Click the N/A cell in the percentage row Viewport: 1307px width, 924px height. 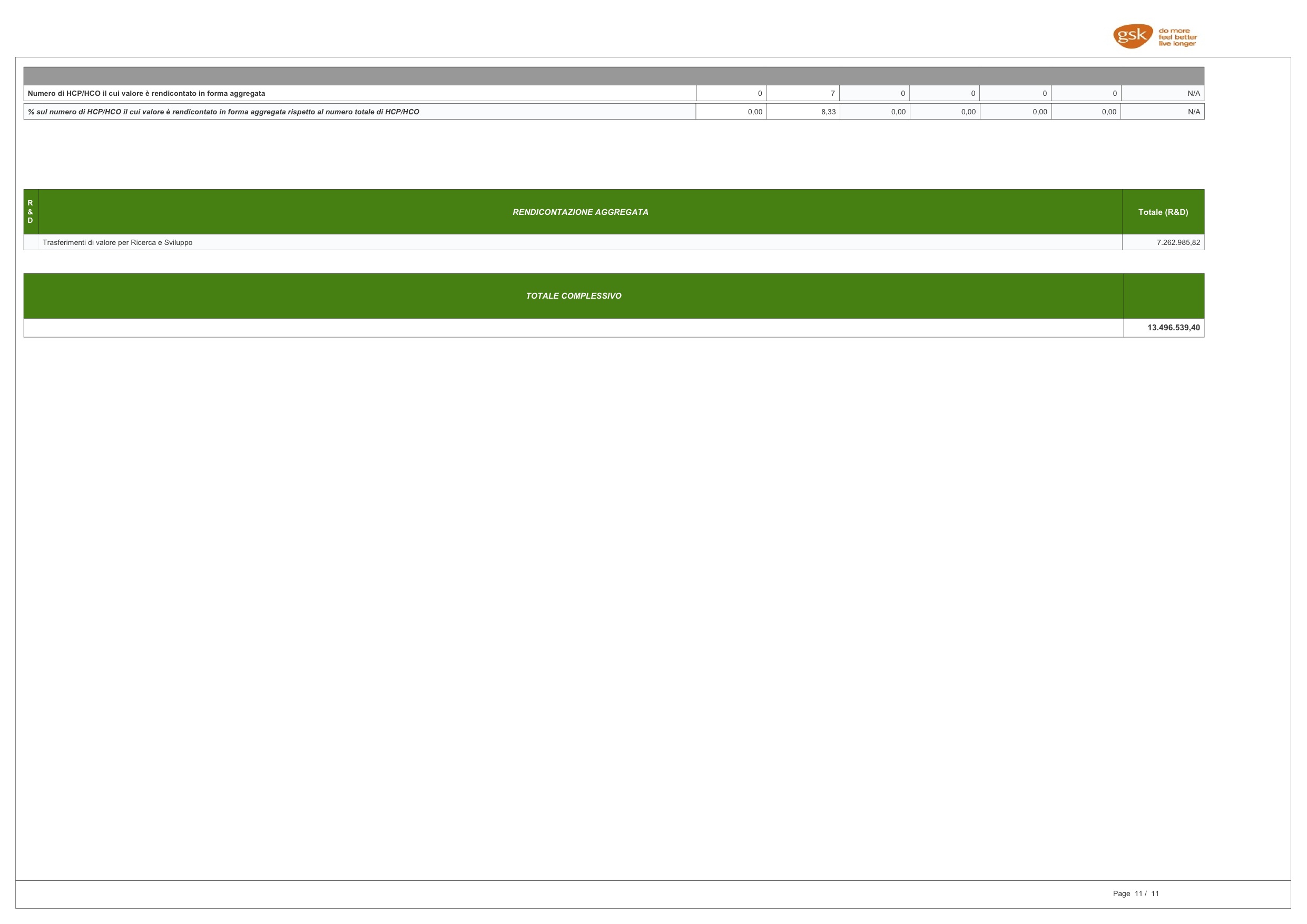pos(1193,112)
